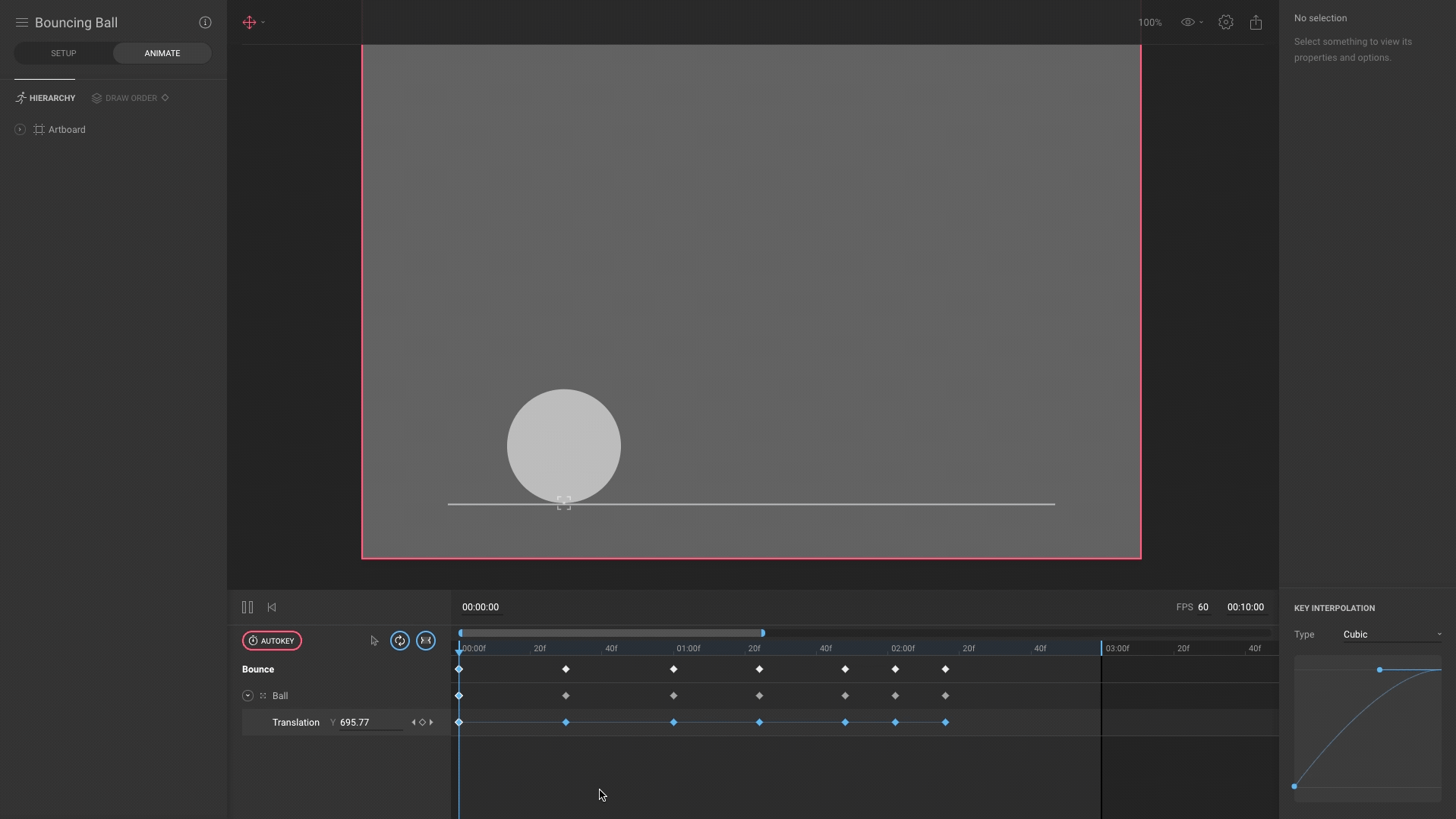
Task: Toggle the eye visibility options
Action: point(1188,23)
